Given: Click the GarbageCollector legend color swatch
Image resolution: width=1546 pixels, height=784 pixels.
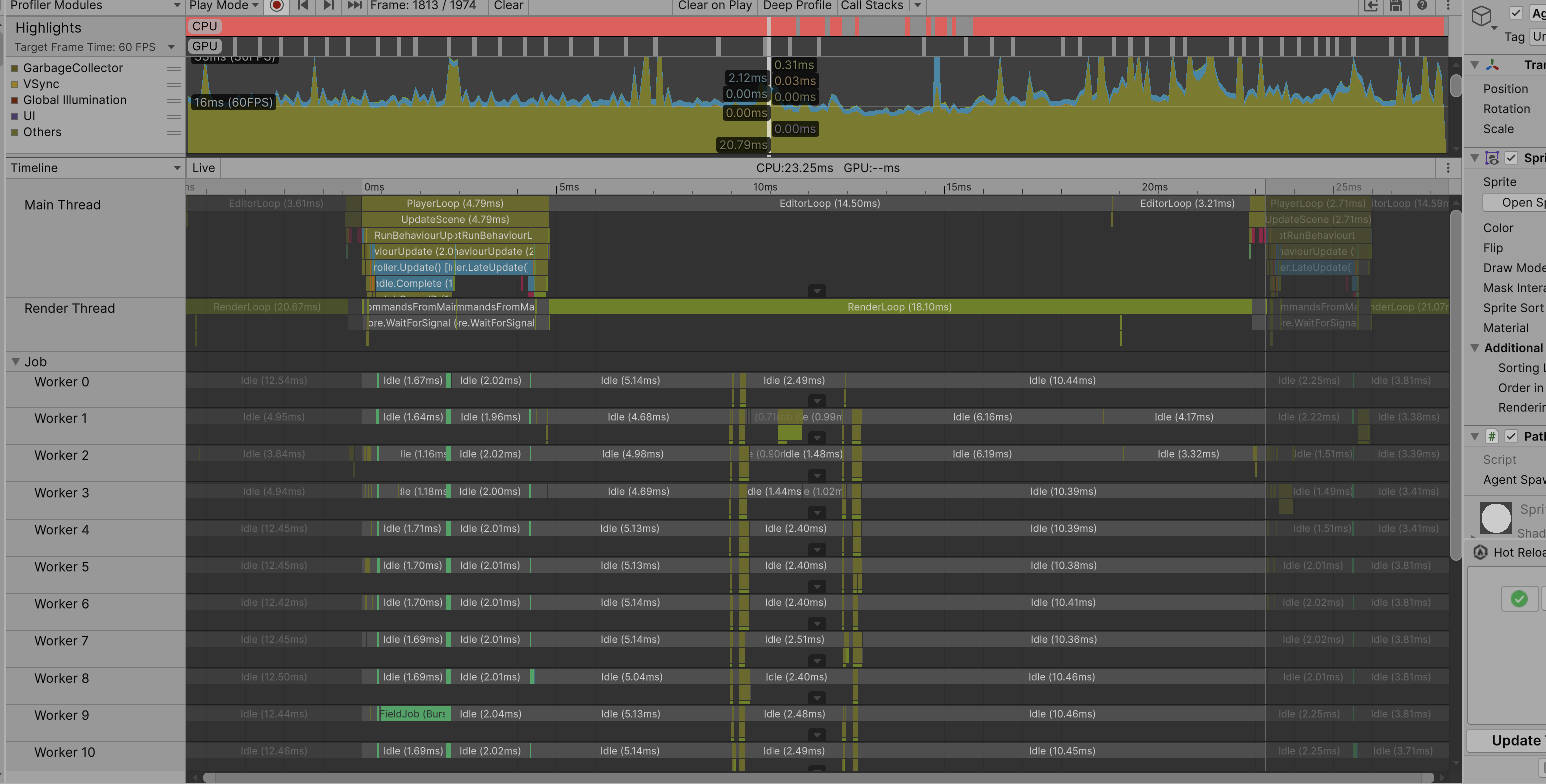Looking at the screenshot, I should click(15, 68).
